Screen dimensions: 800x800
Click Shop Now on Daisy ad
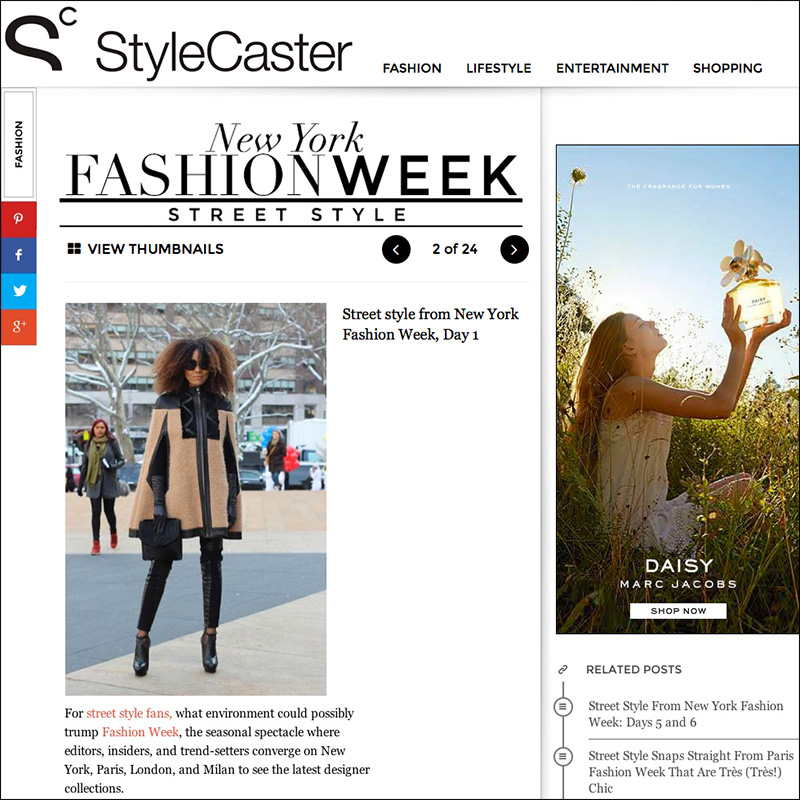click(678, 611)
